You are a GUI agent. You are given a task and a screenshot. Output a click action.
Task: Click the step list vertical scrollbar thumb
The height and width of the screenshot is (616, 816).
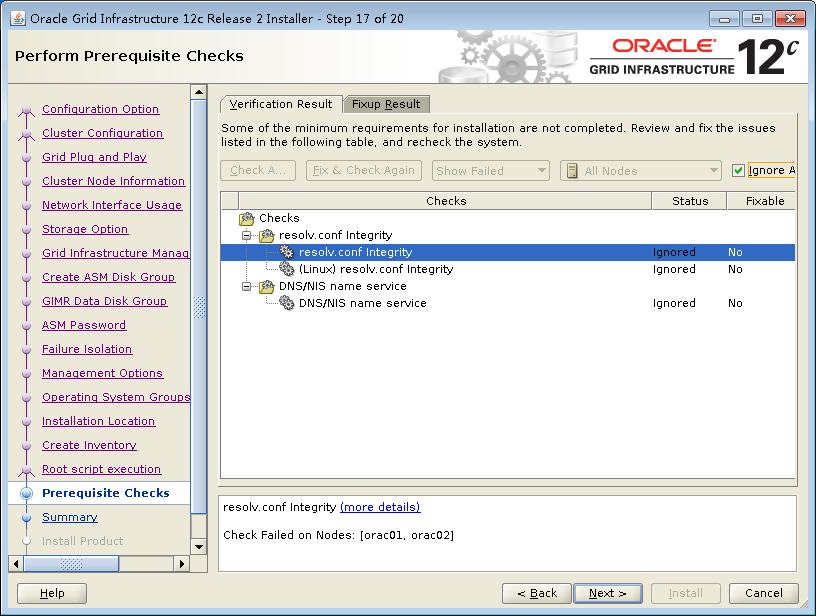pyautogui.click(x=199, y=307)
